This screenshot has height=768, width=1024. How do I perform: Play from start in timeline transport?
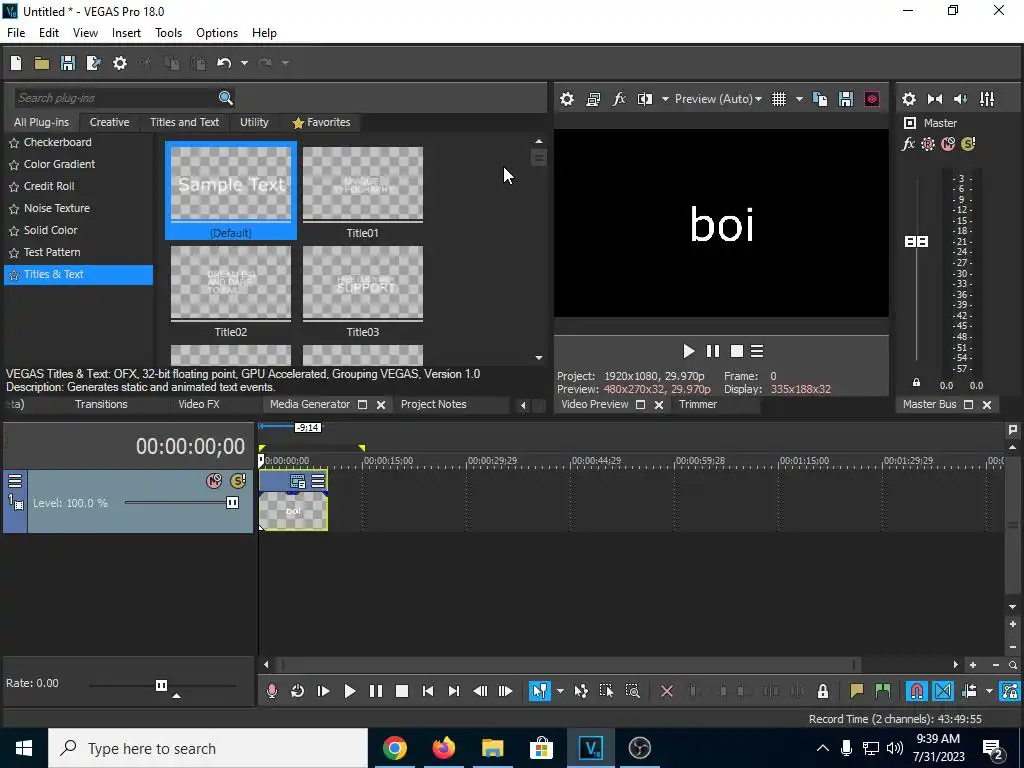click(x=323, y=691)
